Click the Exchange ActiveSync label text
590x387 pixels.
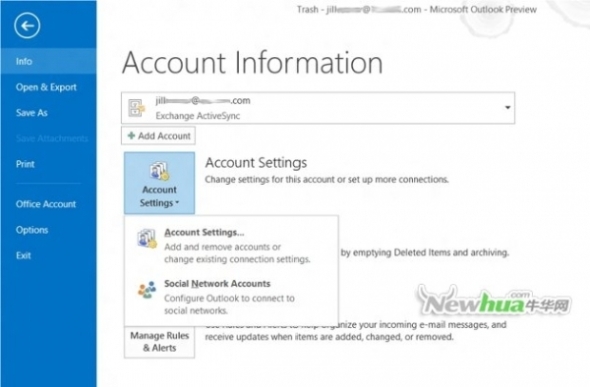tap(198, 116)
